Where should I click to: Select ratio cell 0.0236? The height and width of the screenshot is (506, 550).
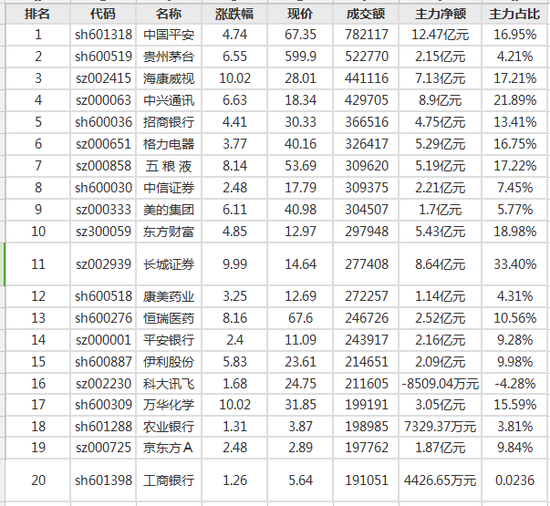(515, 480)
